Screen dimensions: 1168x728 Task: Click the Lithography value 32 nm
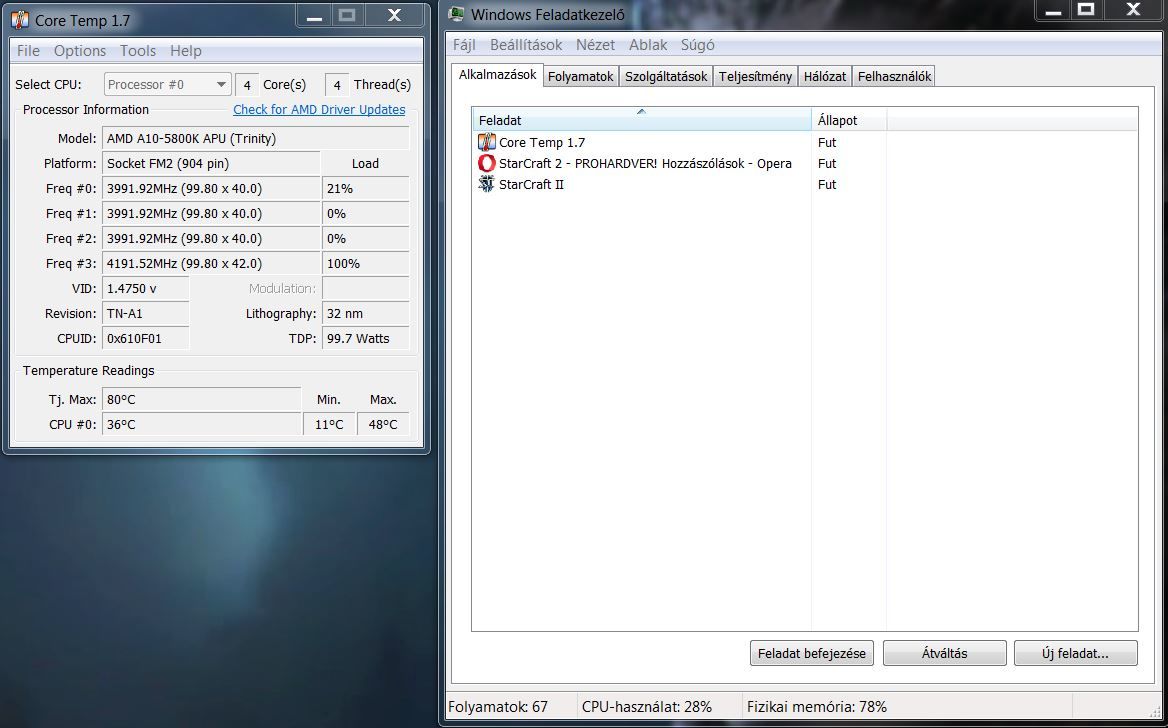[366, 314]
